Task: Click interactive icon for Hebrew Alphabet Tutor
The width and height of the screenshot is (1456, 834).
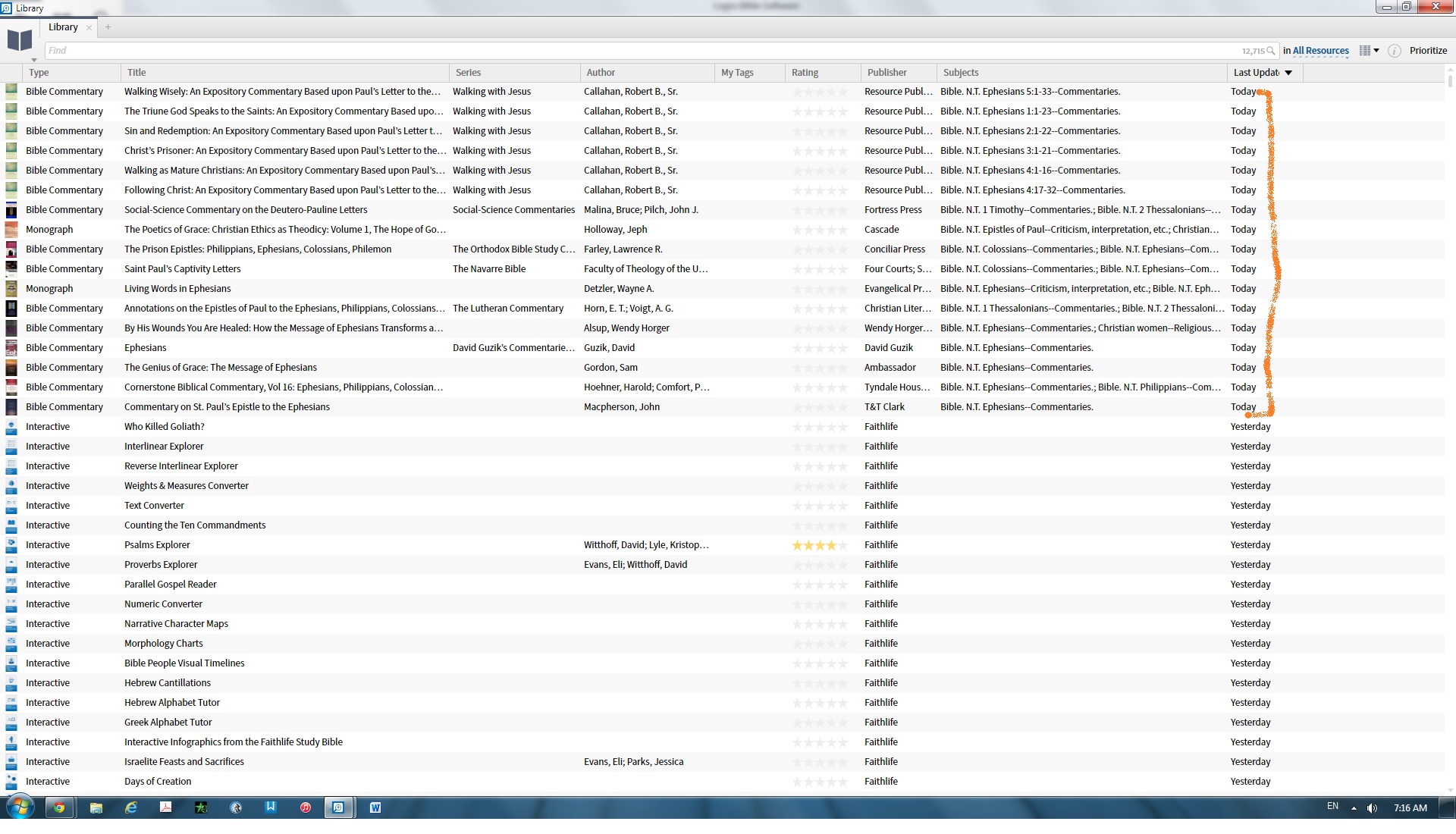Action: click(11, 703)
